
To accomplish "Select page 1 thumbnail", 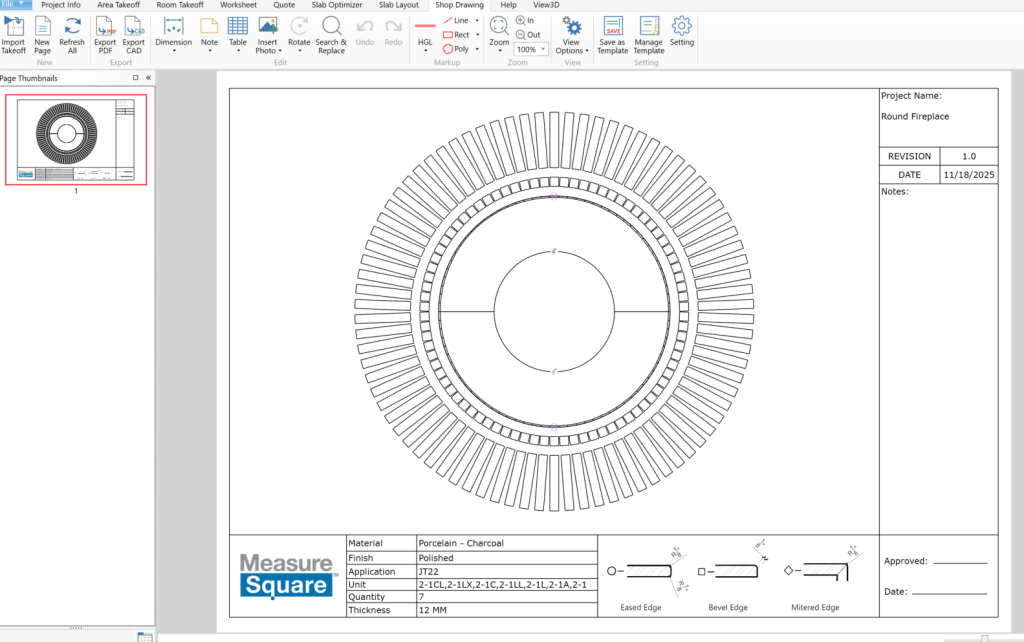I will [x=76, y=140].
